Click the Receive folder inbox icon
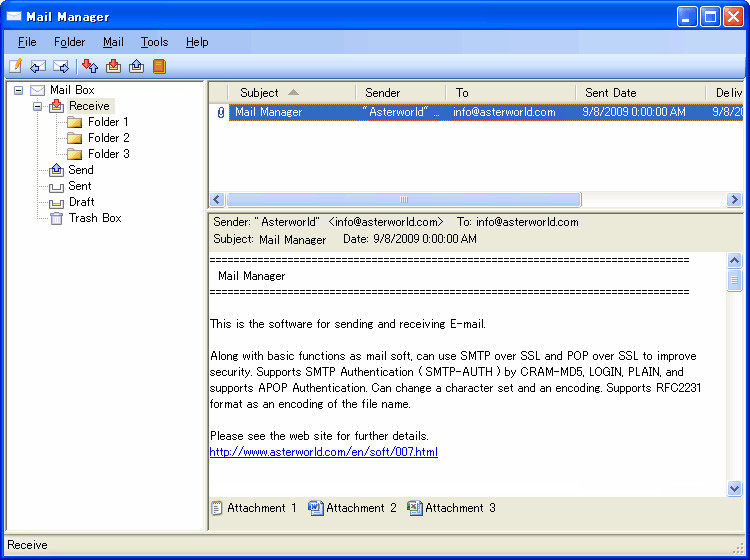The height and width of the screenshot is (560, 750). click(56, 106)
